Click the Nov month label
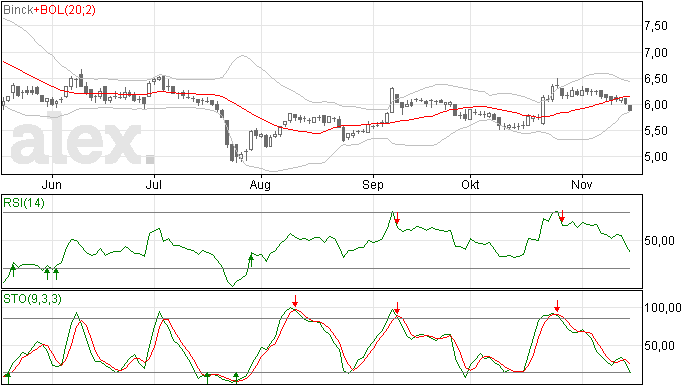This screenshot has height=387, width=690. (582, 184)
